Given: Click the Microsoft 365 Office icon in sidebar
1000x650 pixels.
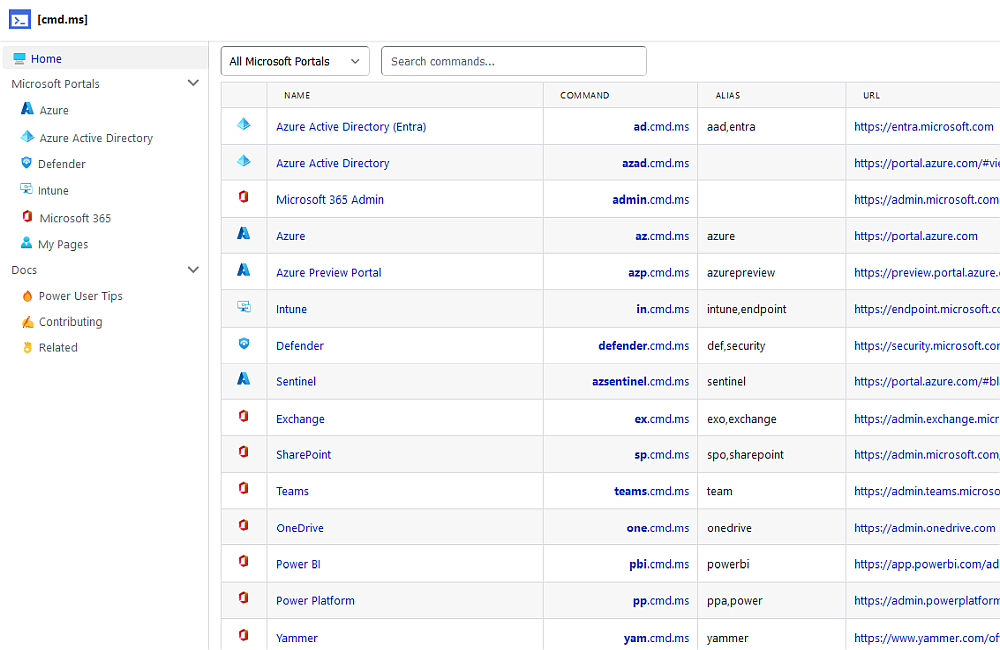Looking at the screenshot, I should (27, 216).
